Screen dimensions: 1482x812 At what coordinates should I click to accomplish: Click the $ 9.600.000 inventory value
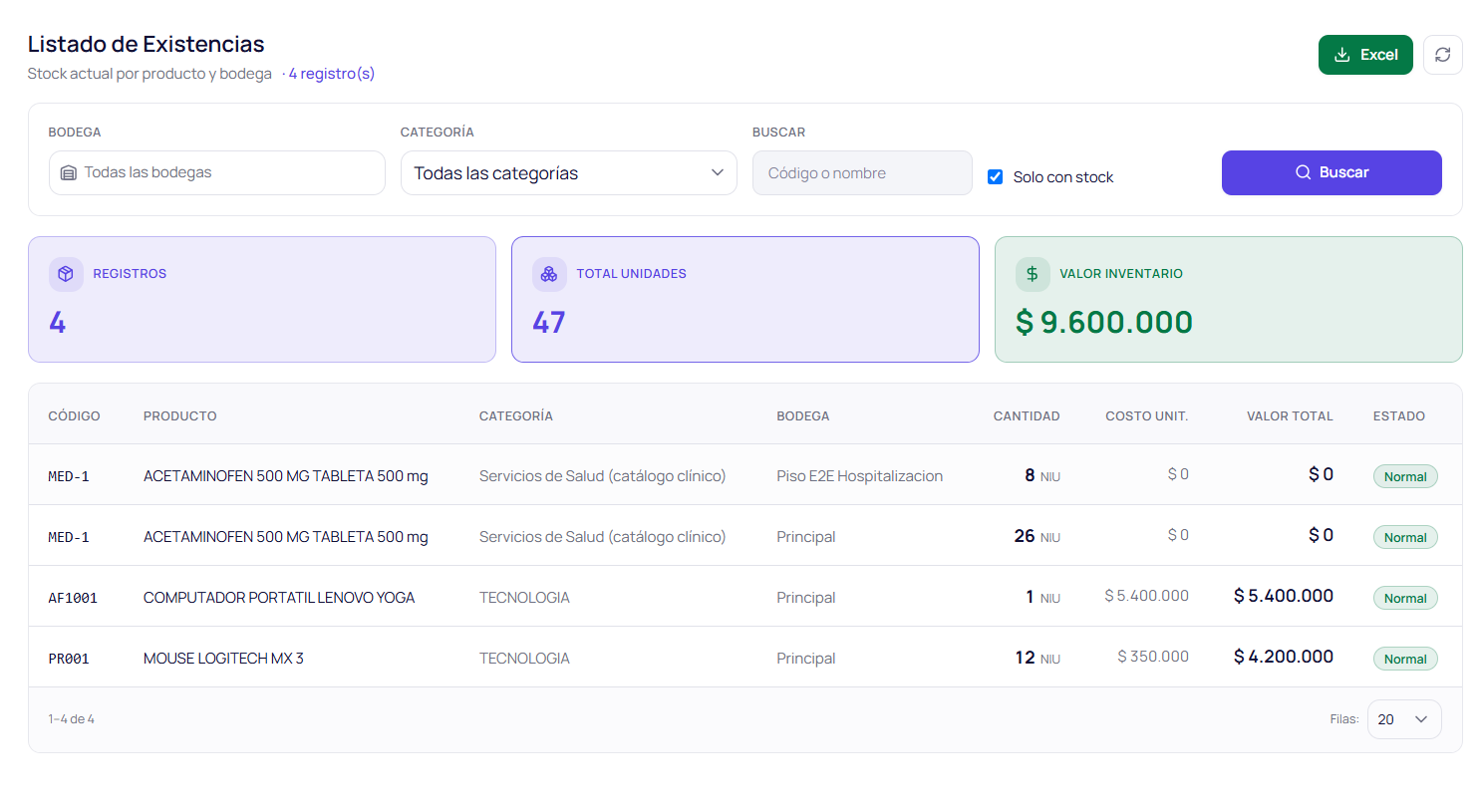[1104, 322]
